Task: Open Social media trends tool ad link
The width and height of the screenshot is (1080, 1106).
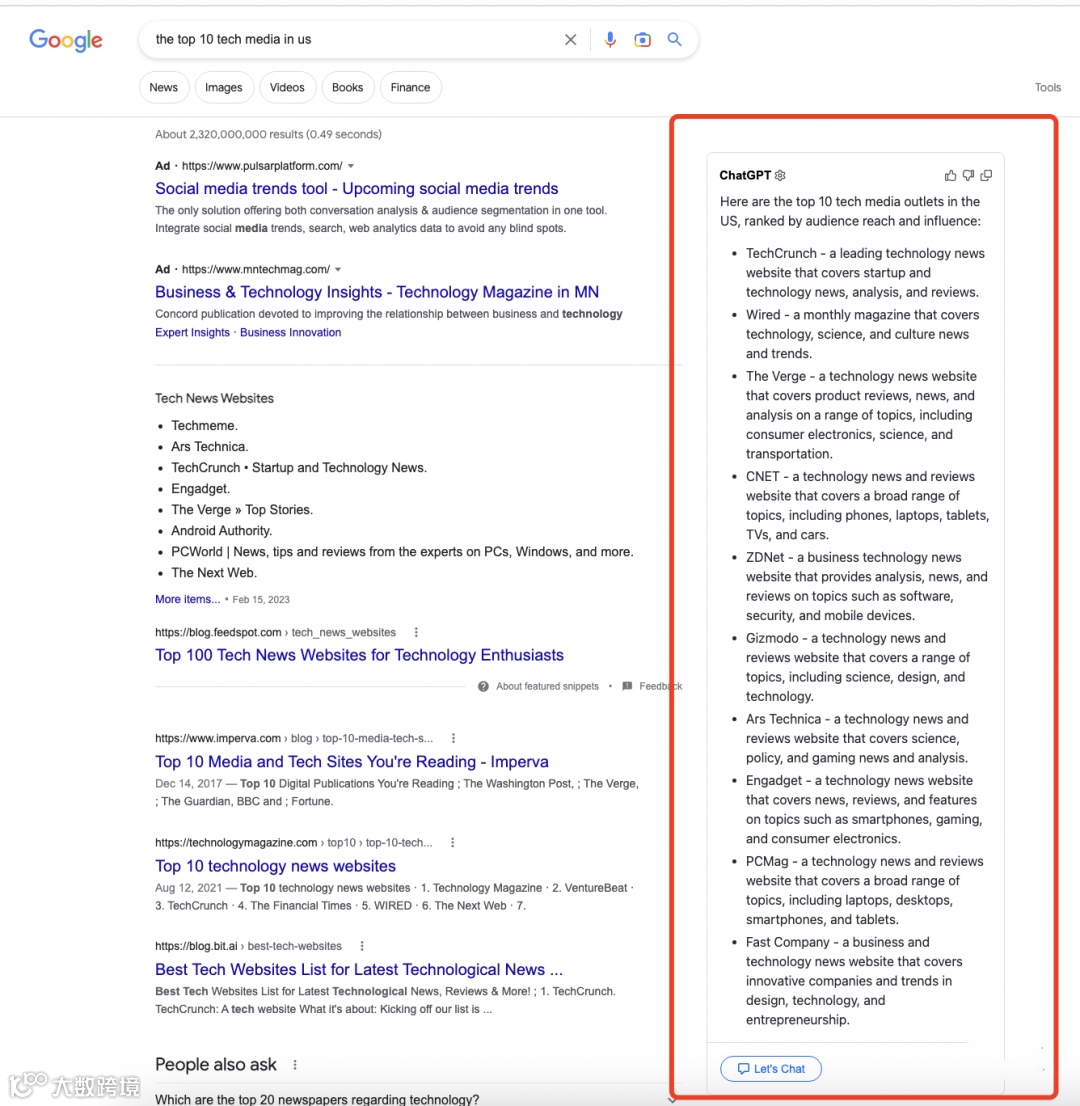Action: (356, 188)
